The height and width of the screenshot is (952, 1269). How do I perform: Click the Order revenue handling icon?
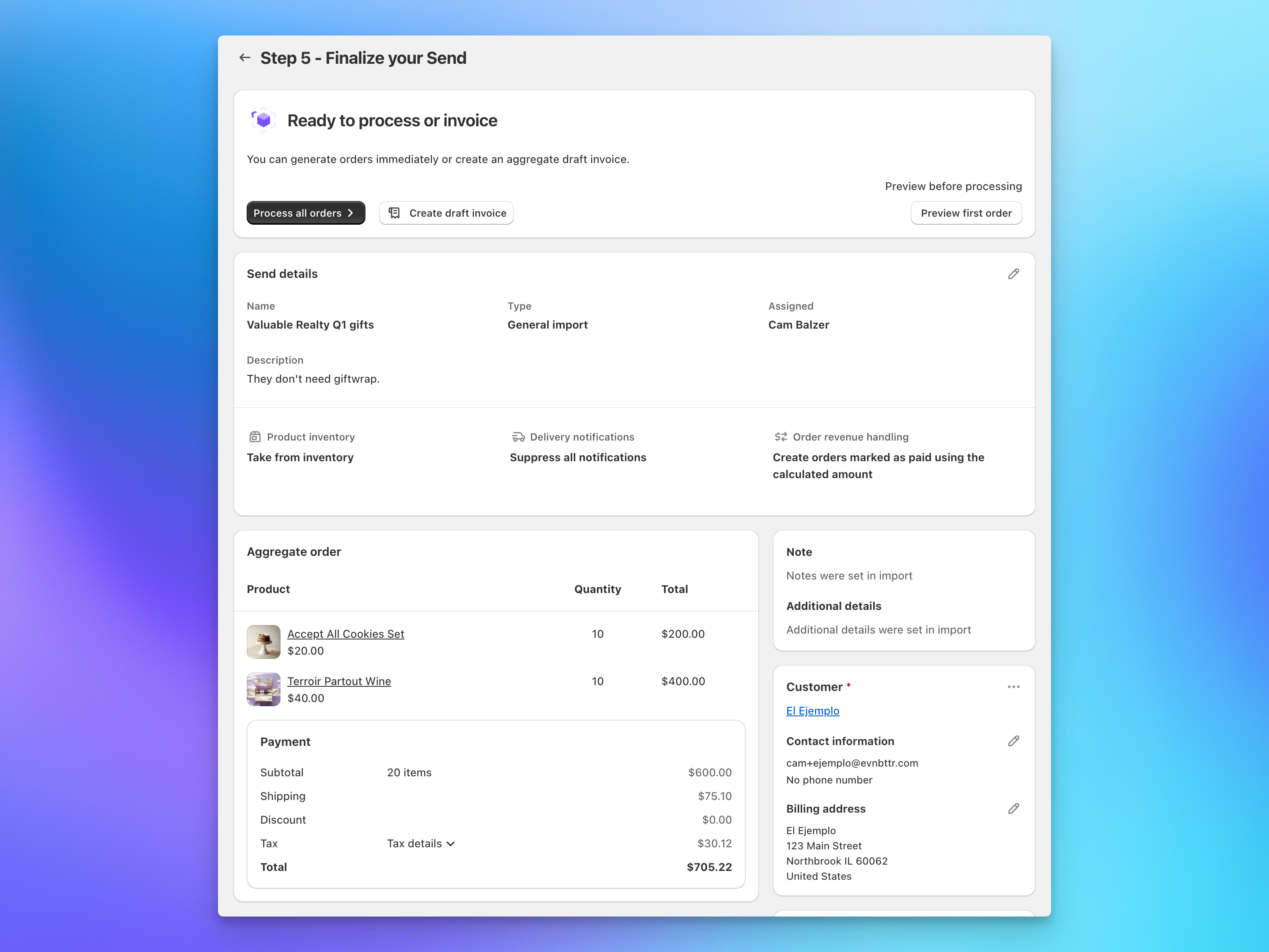coord(781,436)
